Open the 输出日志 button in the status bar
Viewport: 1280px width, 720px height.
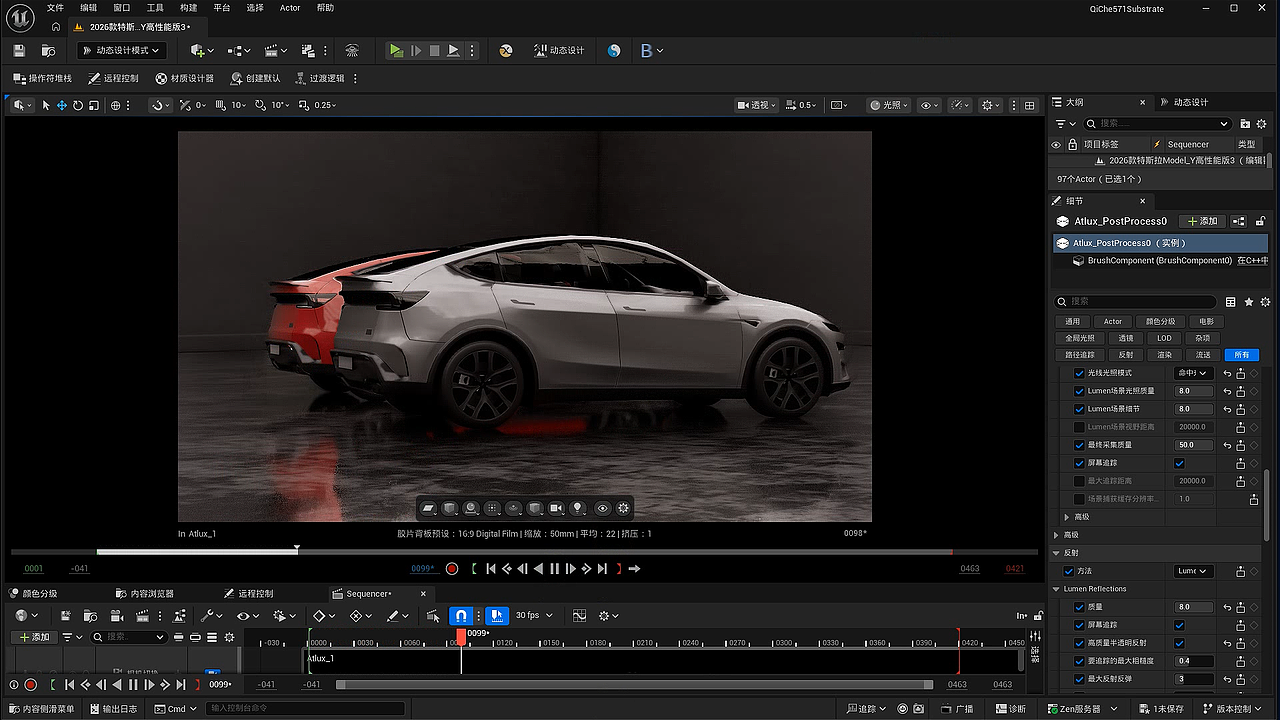point(113,709)
